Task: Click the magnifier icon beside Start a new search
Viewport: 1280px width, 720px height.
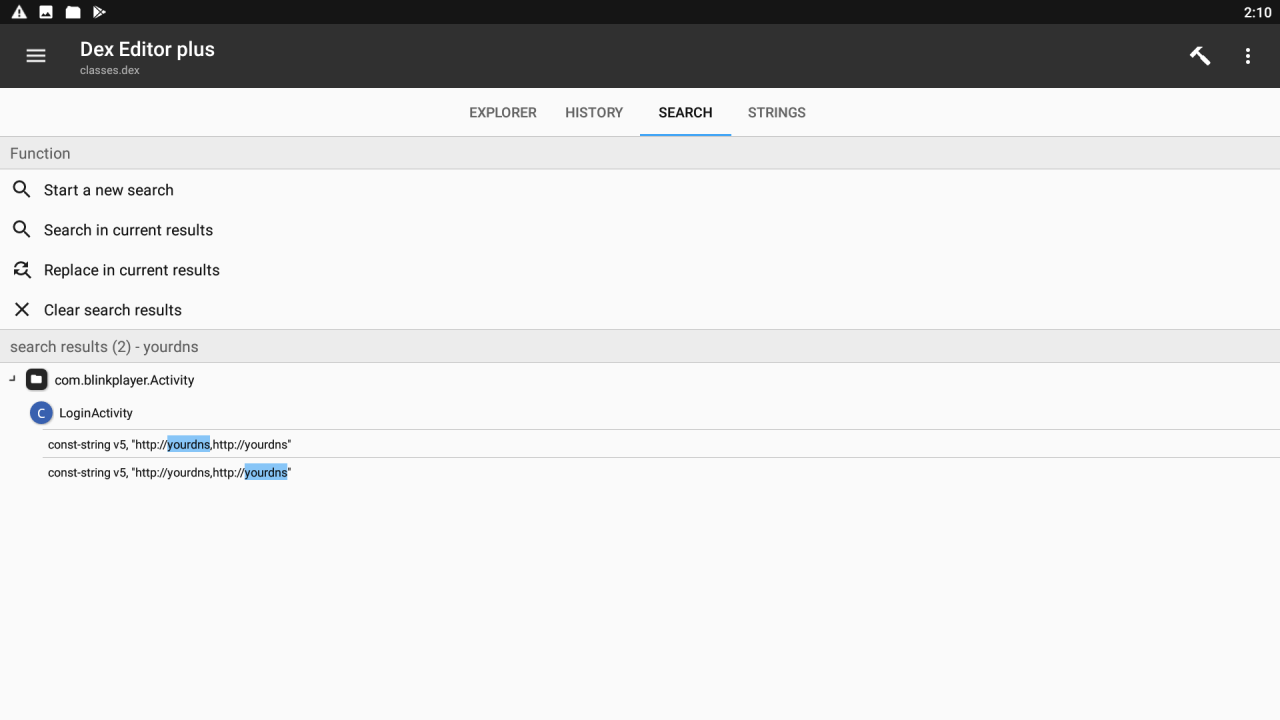Action: 21,189
